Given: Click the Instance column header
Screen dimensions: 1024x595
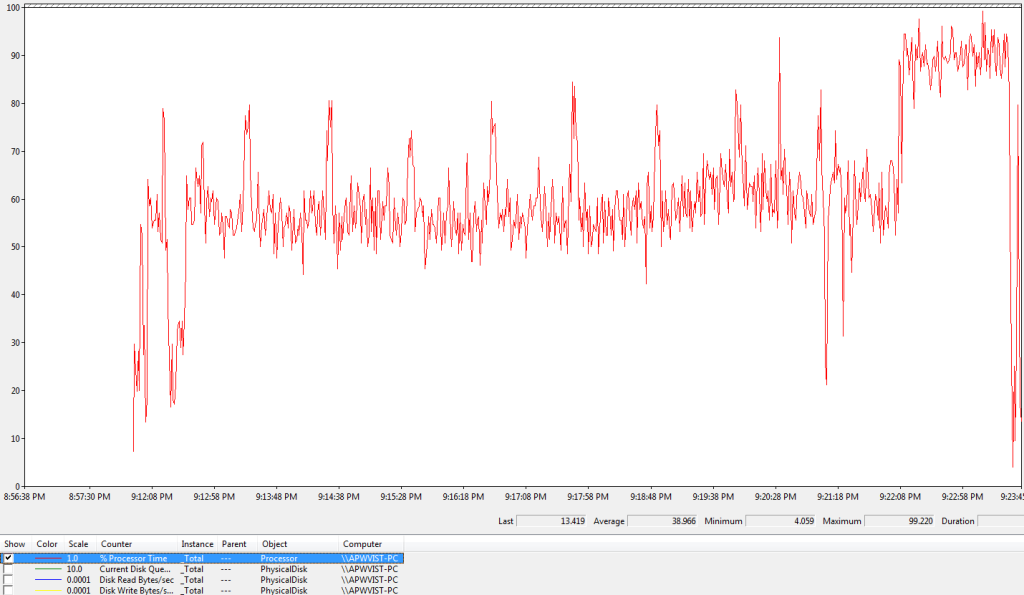Looking at the screenshot, I should click(x=197, y=544).
